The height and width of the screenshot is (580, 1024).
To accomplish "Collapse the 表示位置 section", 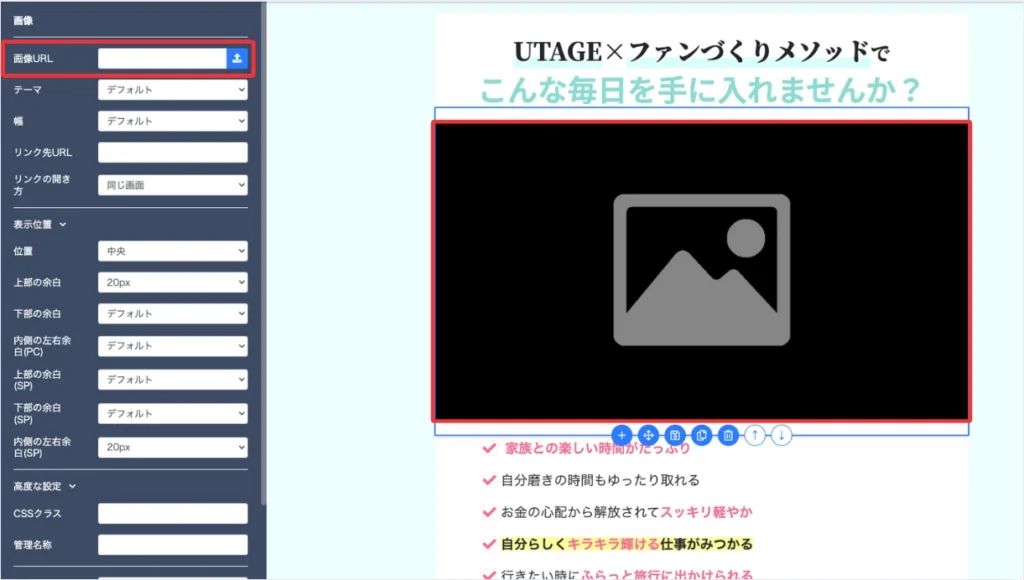I will click(40, 224).
